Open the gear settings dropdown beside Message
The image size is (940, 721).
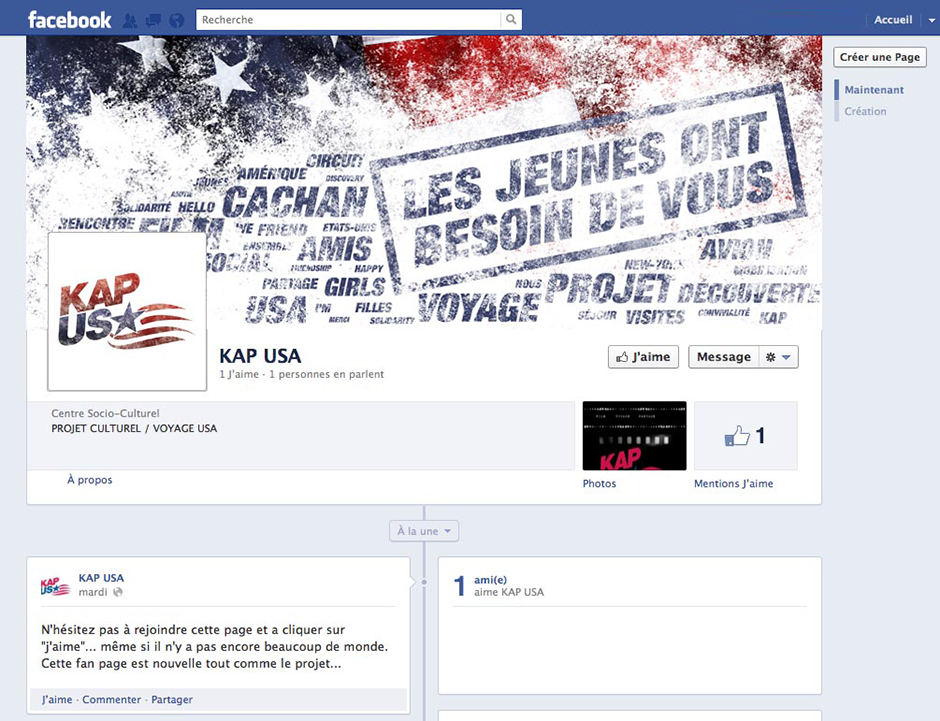pos(778,357)
